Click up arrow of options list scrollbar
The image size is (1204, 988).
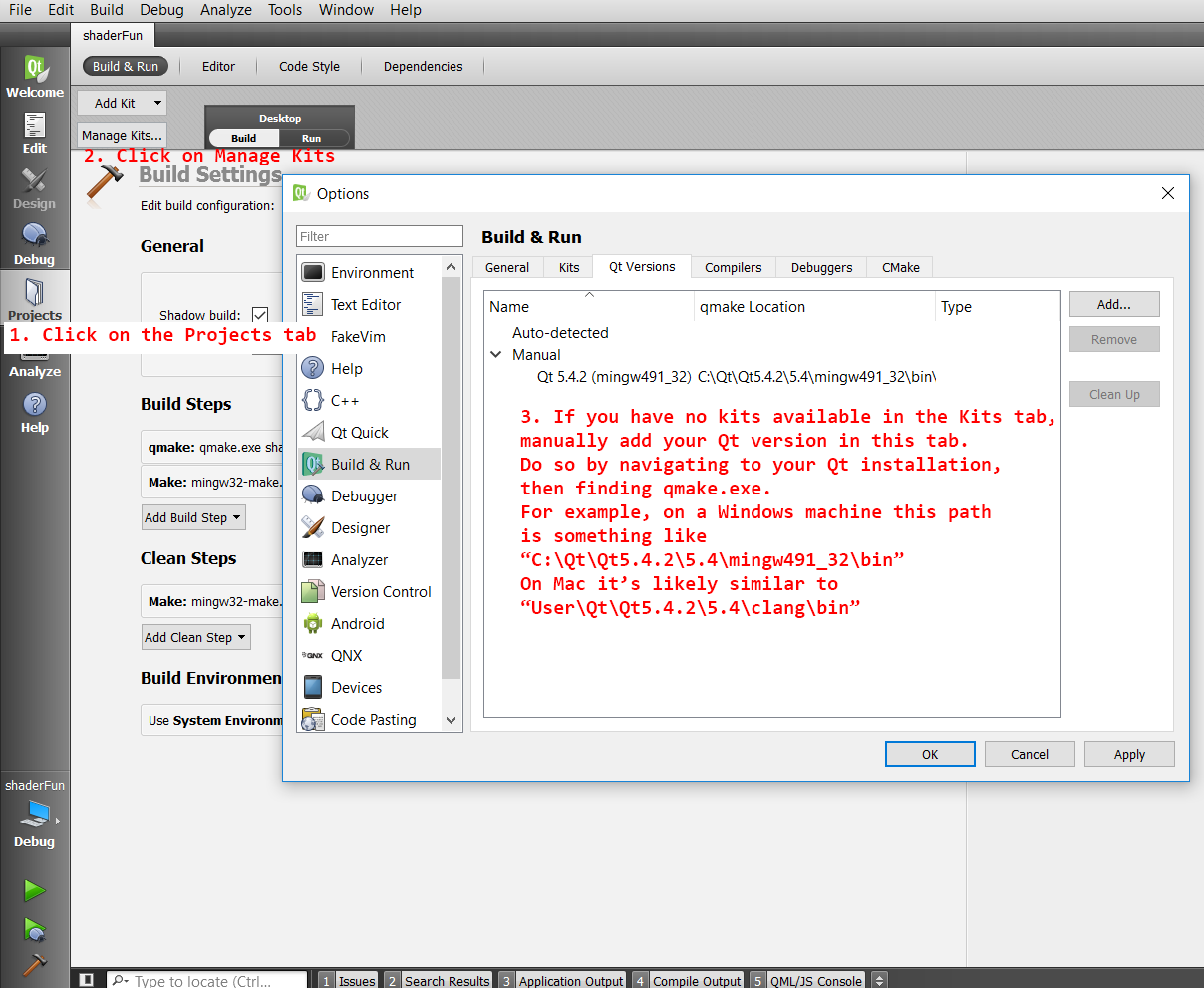tap(451, 267)
